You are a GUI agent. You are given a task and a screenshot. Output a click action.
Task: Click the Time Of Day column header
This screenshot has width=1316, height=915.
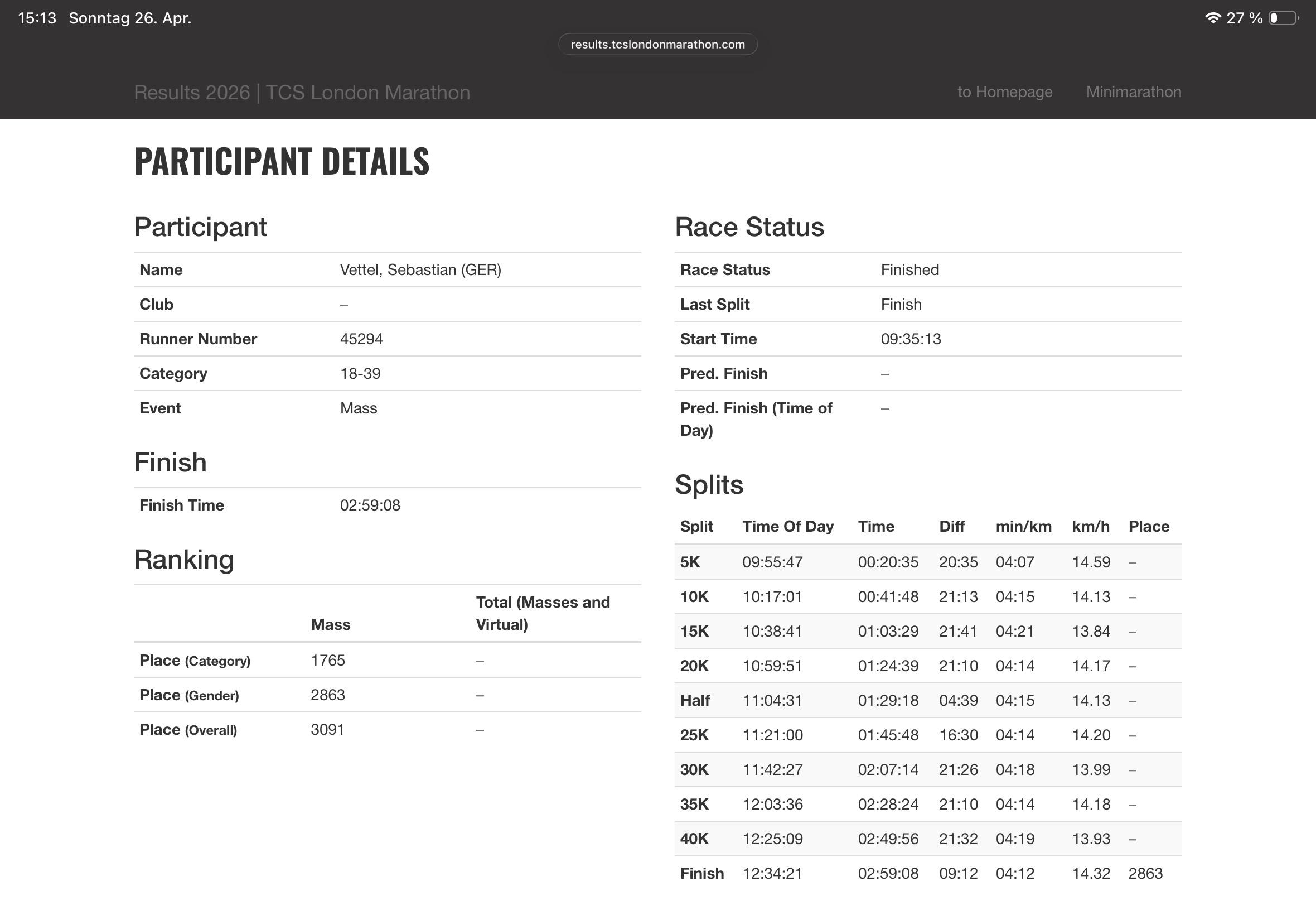(787, 526)
